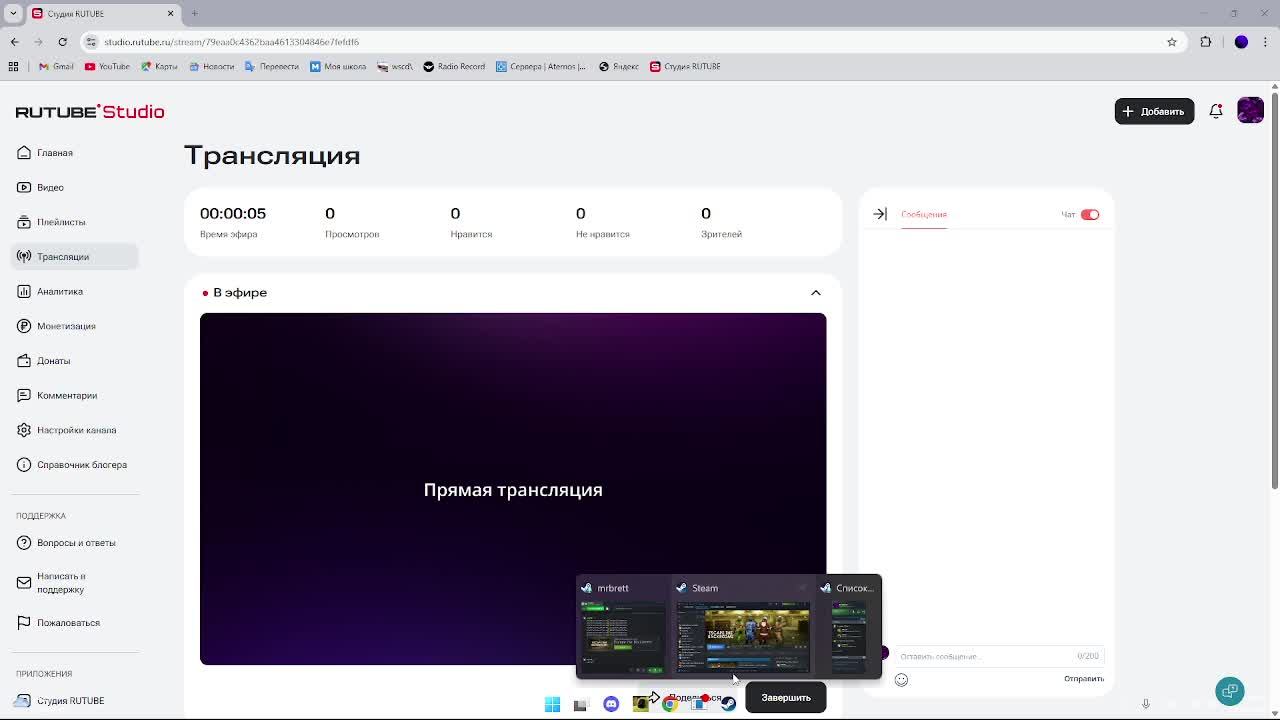The width and height of the screenshot is (1280, 720).
Task: Open Студия RUTUBE bookmark
Action: [x=685, y=66]
